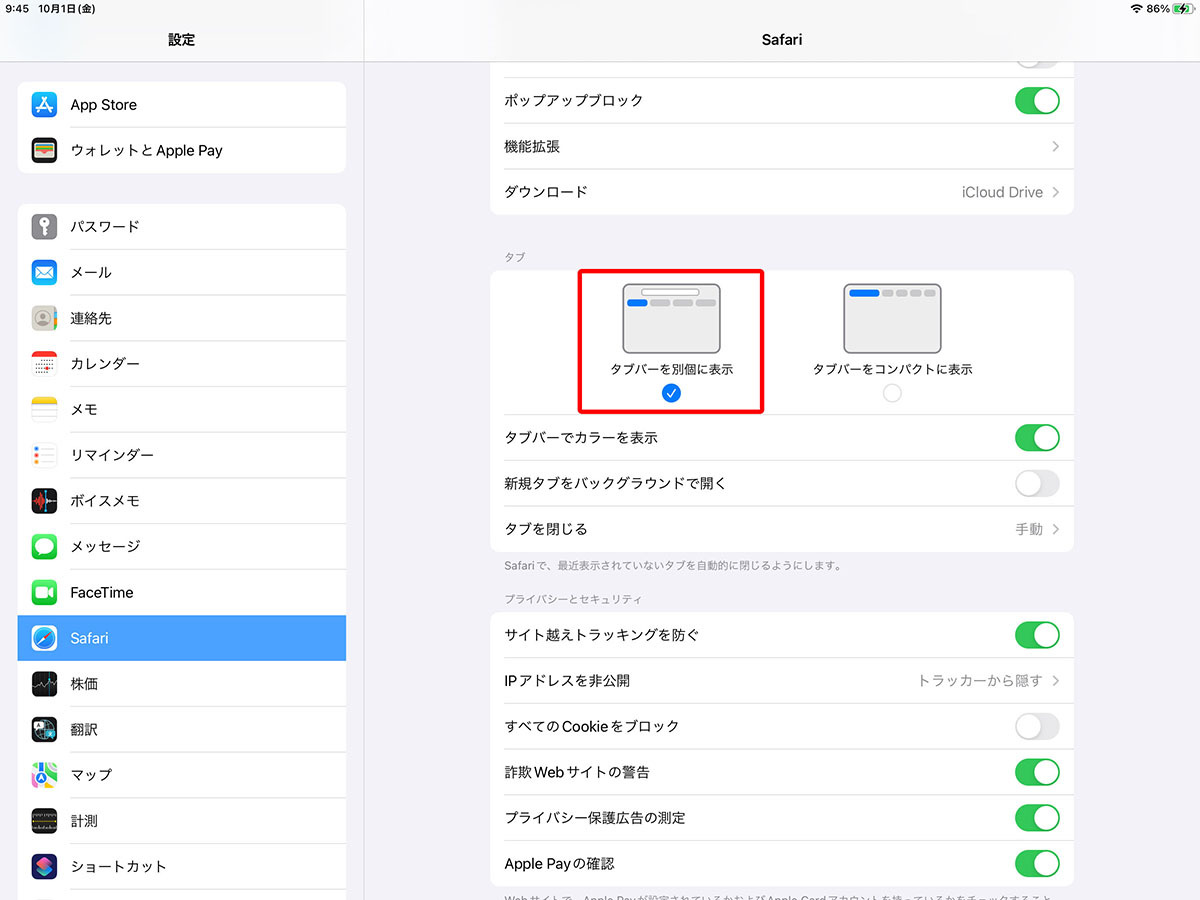This screenshot has width=1200, height=900.
Task: Tap the iCloud Drive value
Action: (1002, 192)
